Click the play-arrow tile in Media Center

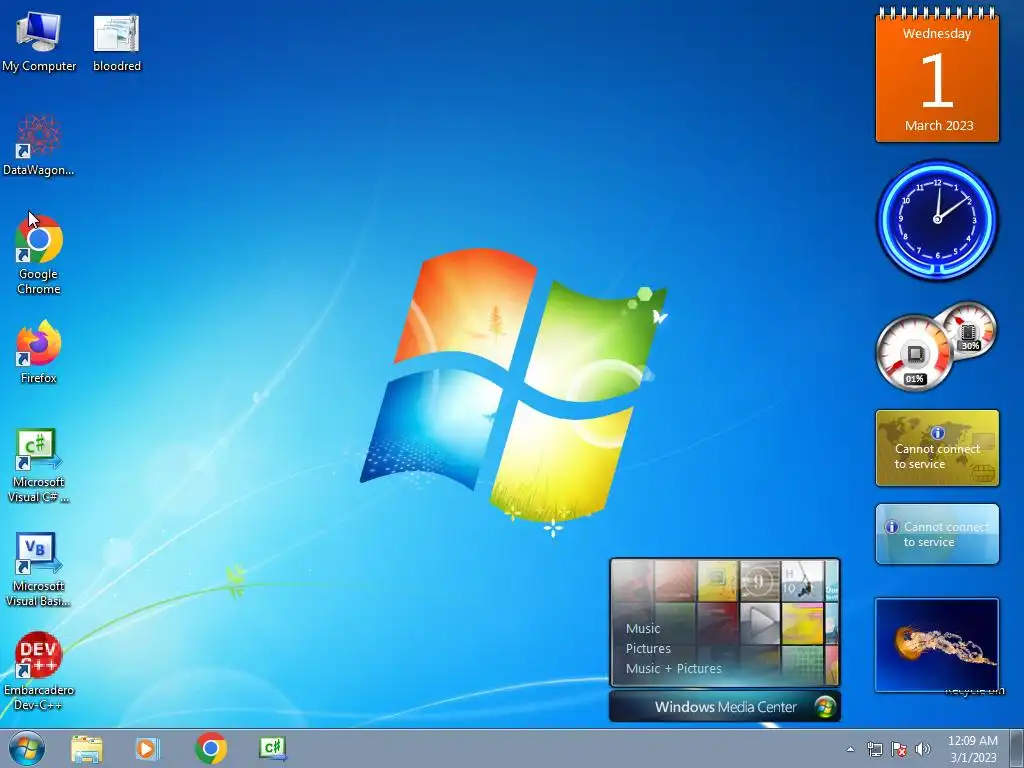pyautogui.click(x=760, y=623)
